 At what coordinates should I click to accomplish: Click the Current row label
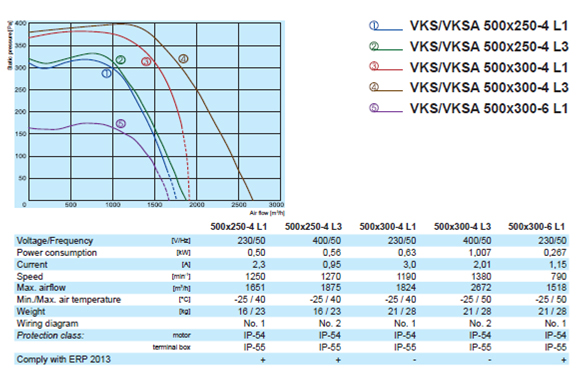pyautogui.click(x=32, y=265)
